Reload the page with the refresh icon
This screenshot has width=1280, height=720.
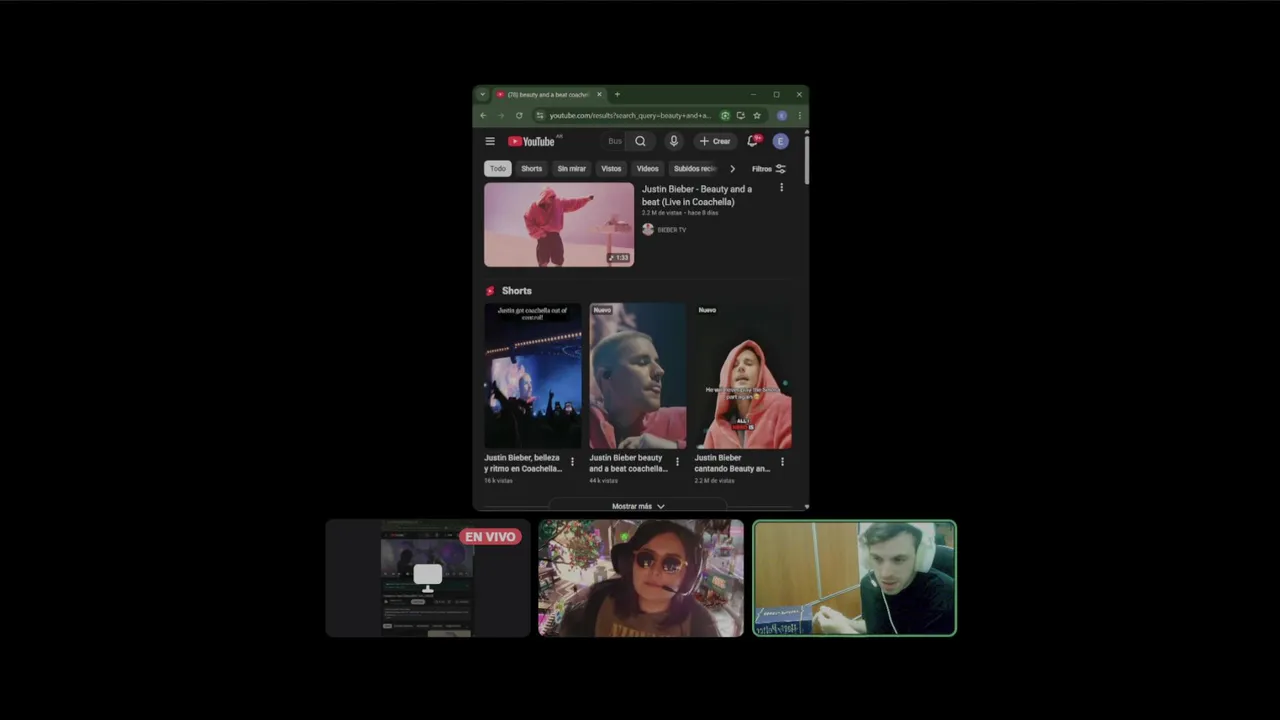pos(519,115)
